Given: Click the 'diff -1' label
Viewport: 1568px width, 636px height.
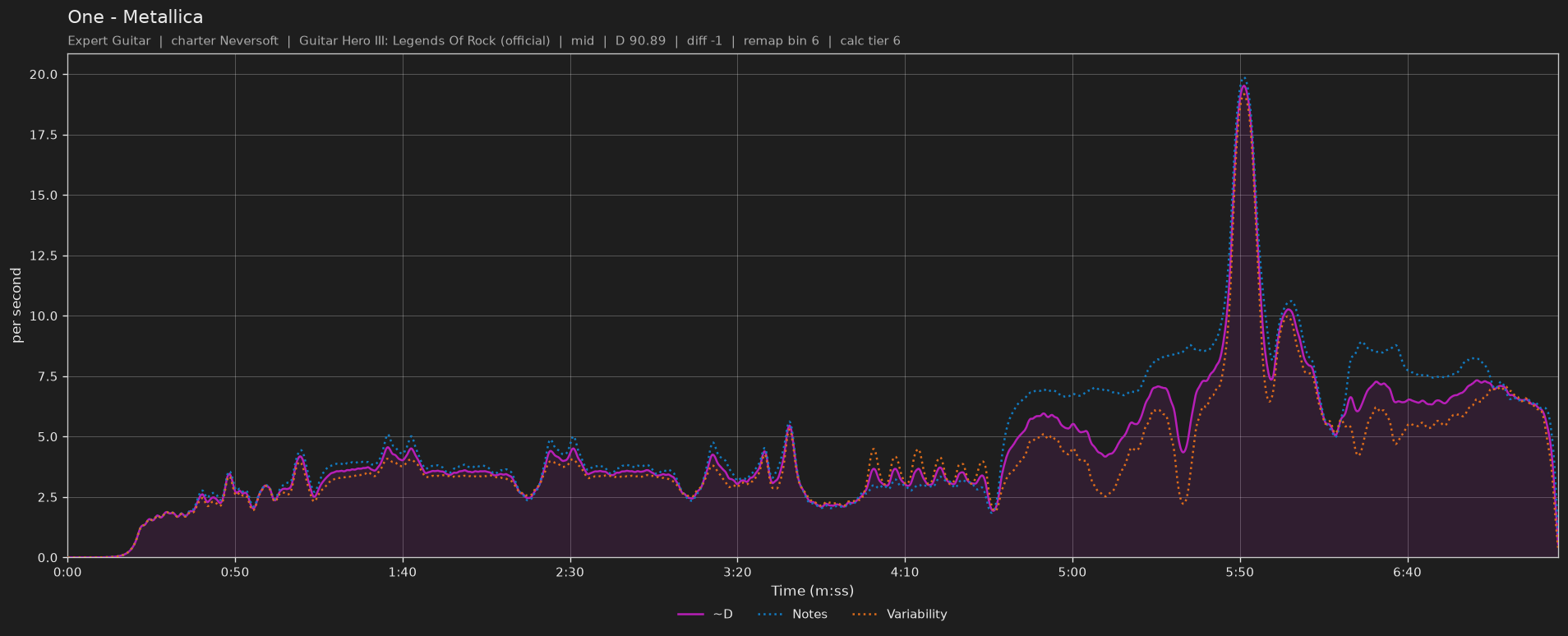Looking at the screenshot, I should point(704,41).
